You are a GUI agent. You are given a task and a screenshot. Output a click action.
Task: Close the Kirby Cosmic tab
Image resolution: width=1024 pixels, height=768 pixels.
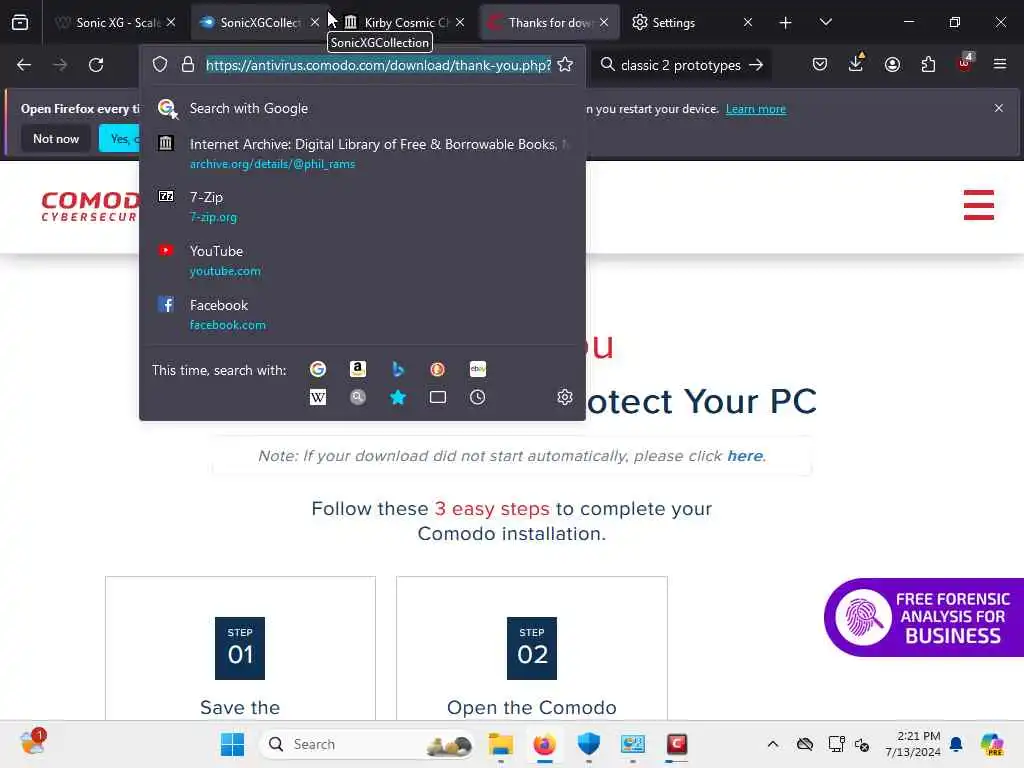click(460, 22)
